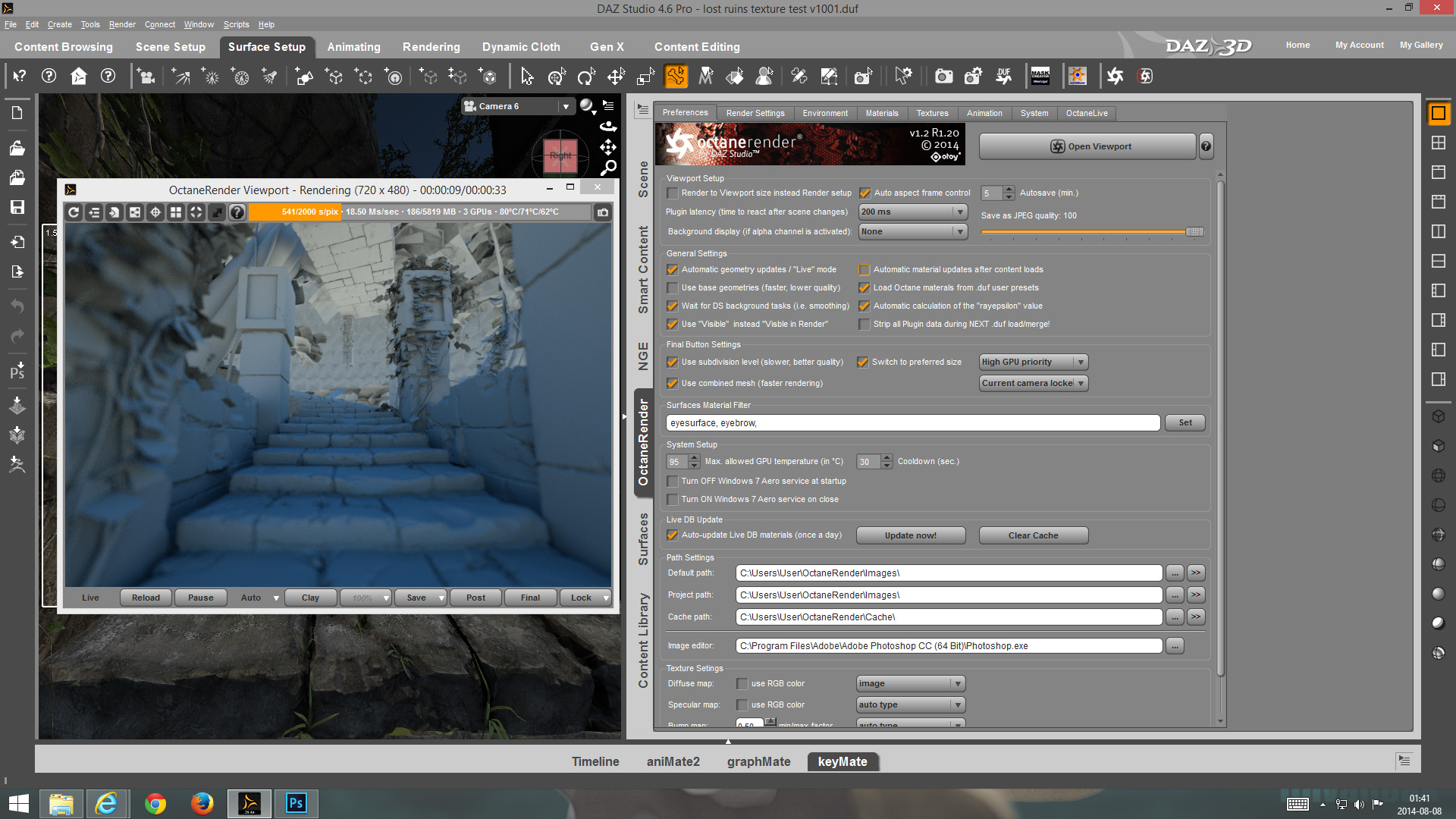Image resolution: width=1456 pixels, height=819 pixels.
Task: Click the Clear Cache button
Action: point(1033,535)
